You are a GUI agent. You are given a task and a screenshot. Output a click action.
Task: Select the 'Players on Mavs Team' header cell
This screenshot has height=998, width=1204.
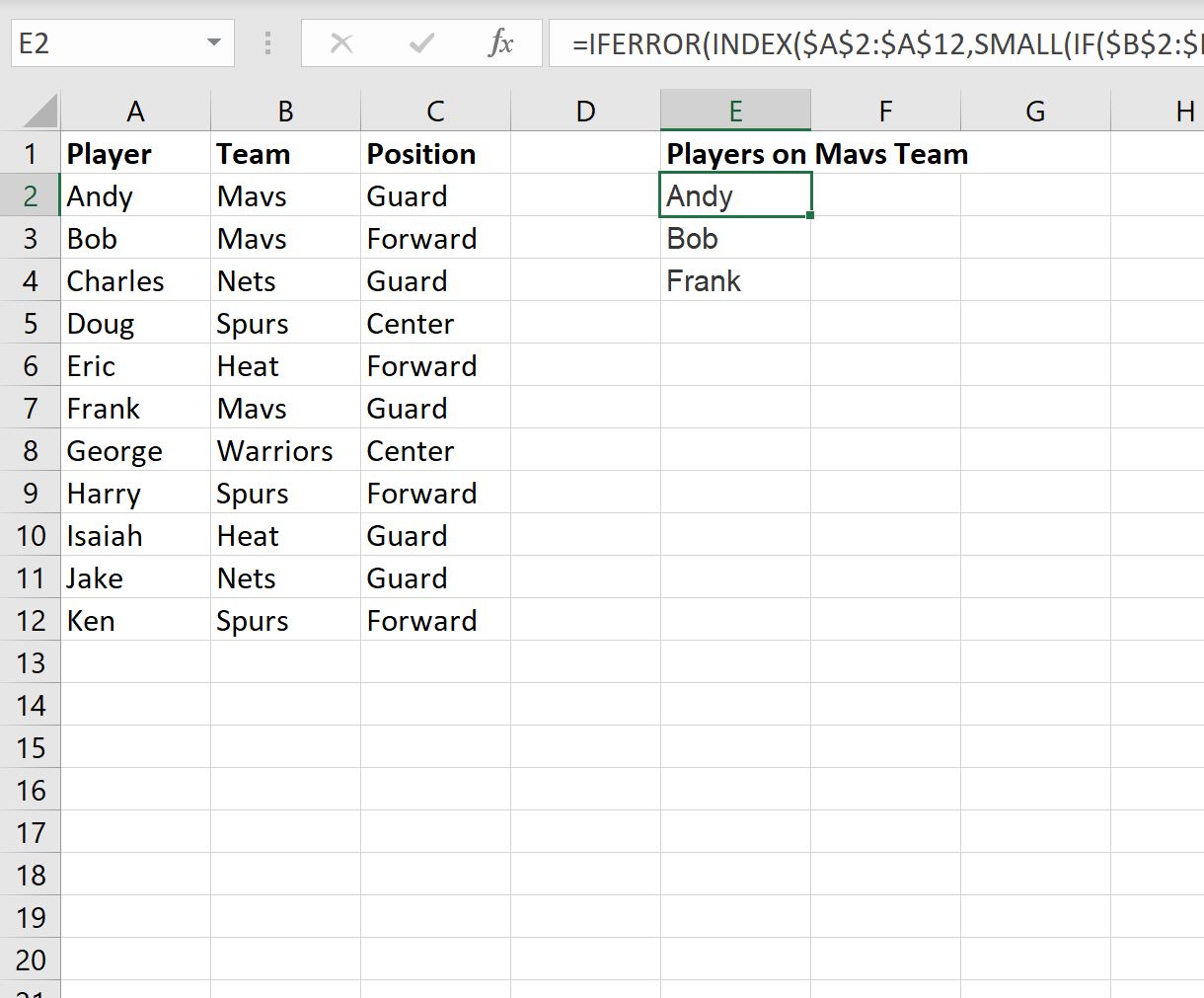point(735,153)
